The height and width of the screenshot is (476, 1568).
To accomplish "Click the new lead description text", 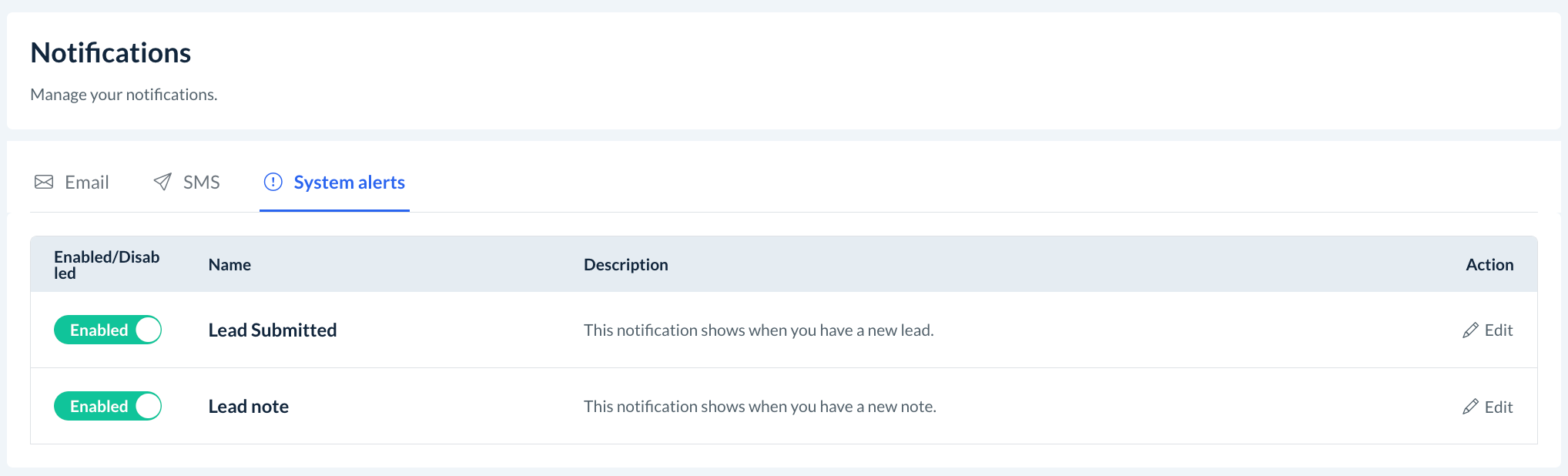I will (x=759, y=330).
